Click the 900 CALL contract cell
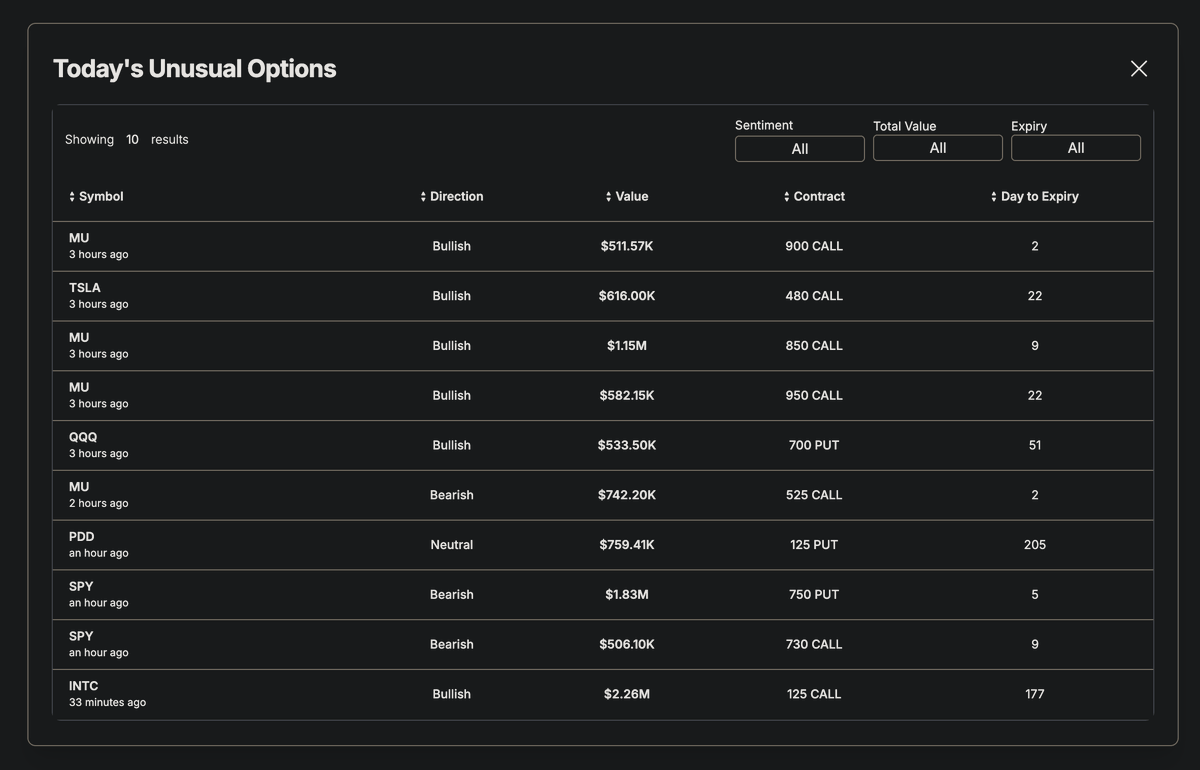The height and width of the screenshot is (770, 1200). tap(814, 246)
